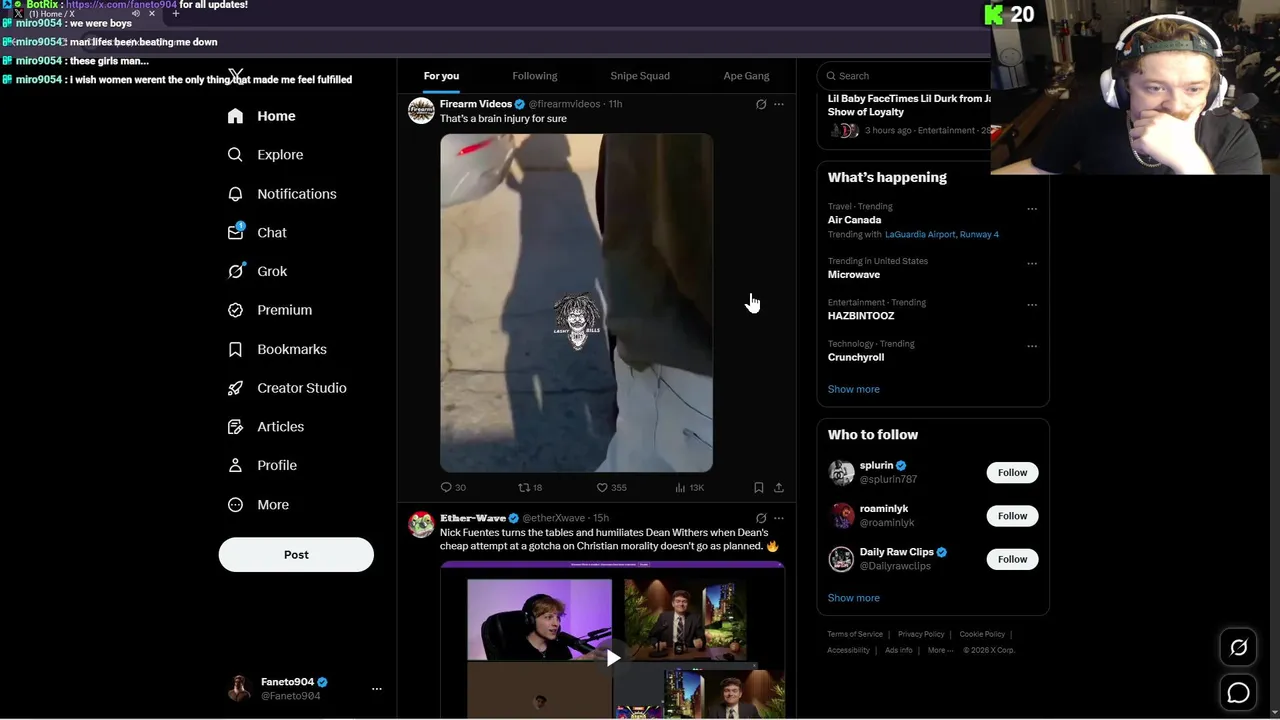Open Profile in the sidebar

[x=262, y=465]
